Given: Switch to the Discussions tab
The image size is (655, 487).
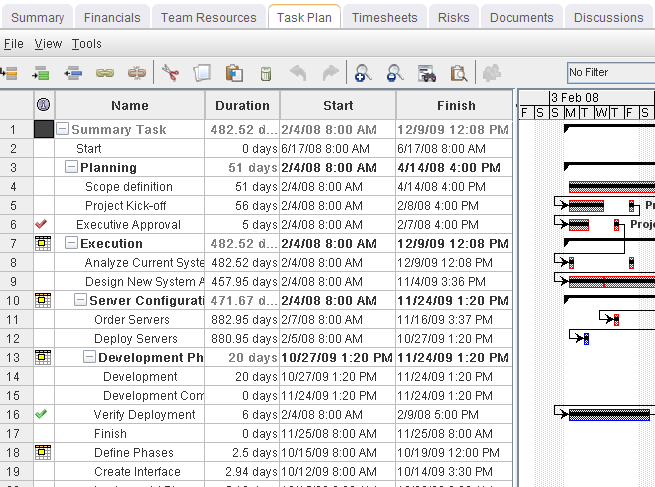Looking at the screenshot, I should (609, 18).
